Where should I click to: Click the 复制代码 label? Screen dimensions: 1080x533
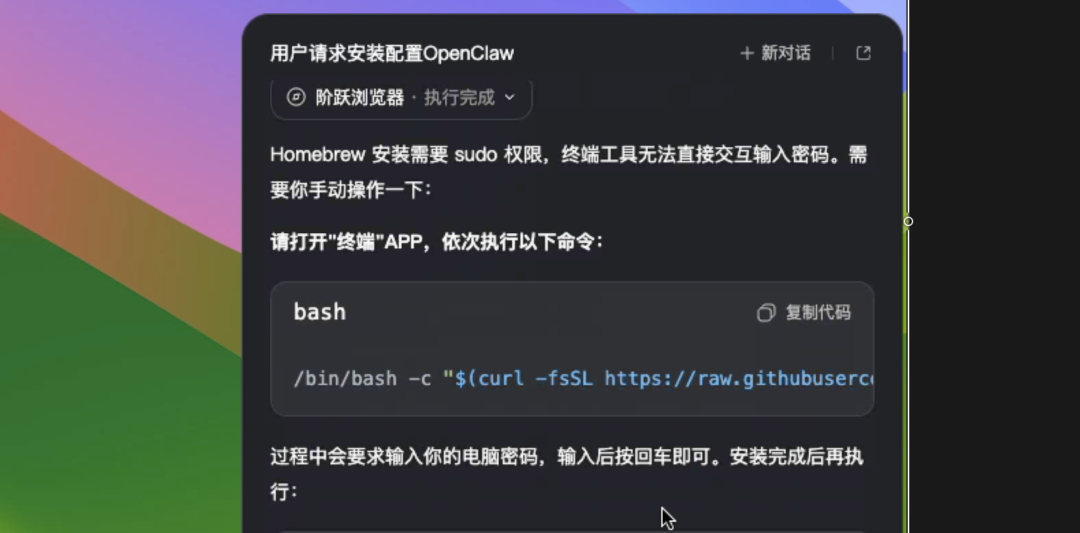(818, 313)
